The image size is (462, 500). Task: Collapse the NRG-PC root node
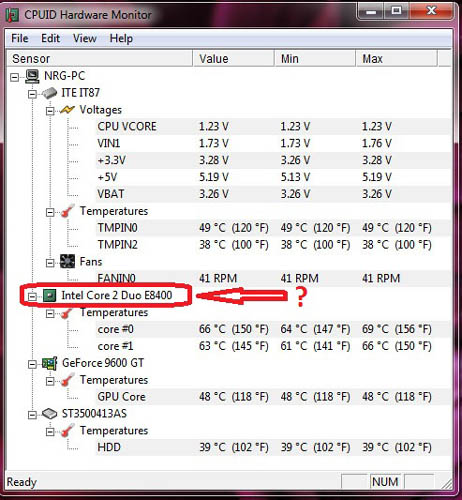pyautogui.click(x=14, y=77)
